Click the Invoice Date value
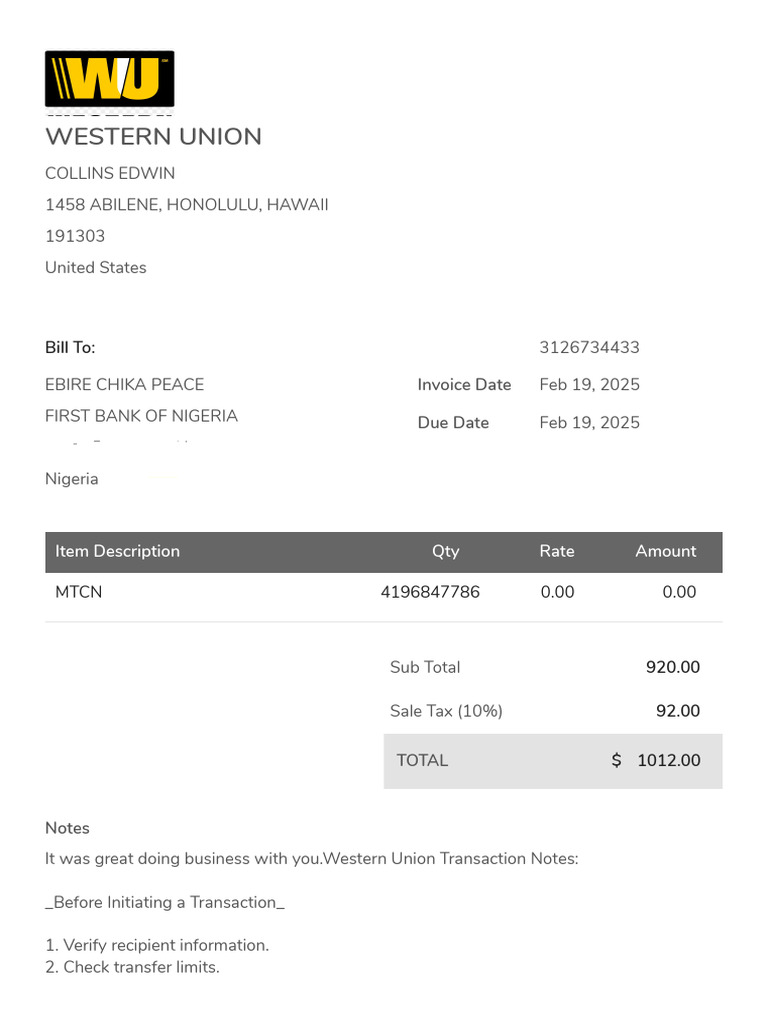768x1024 pixels. click(589, 385)
